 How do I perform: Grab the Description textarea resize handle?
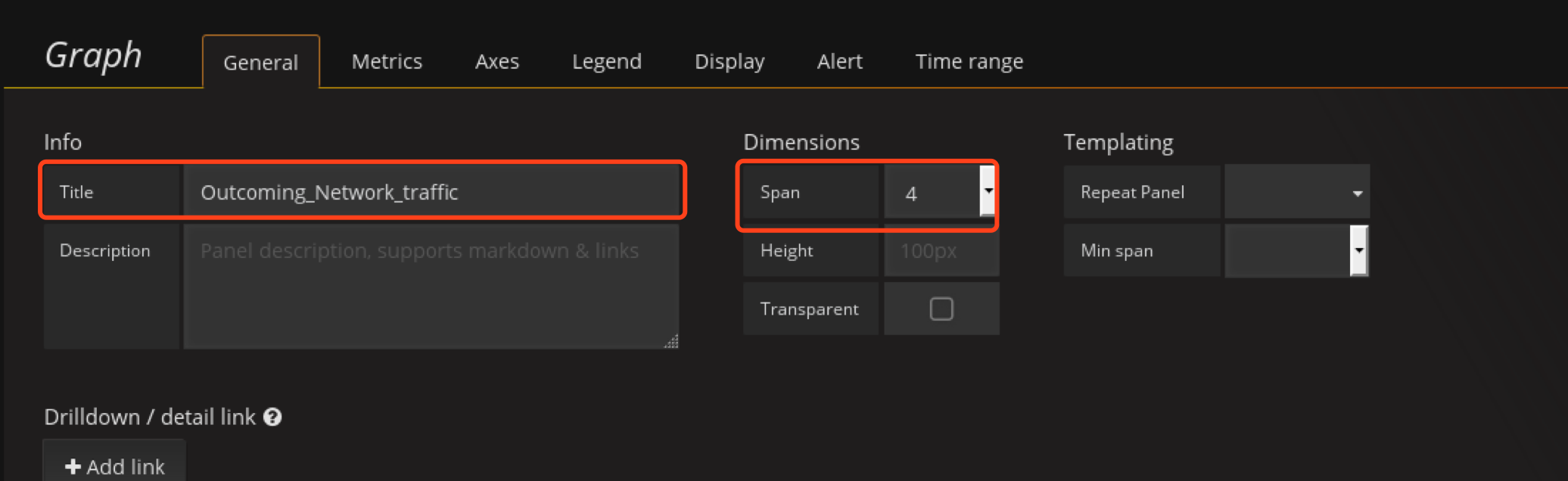(x=671, y=342)
